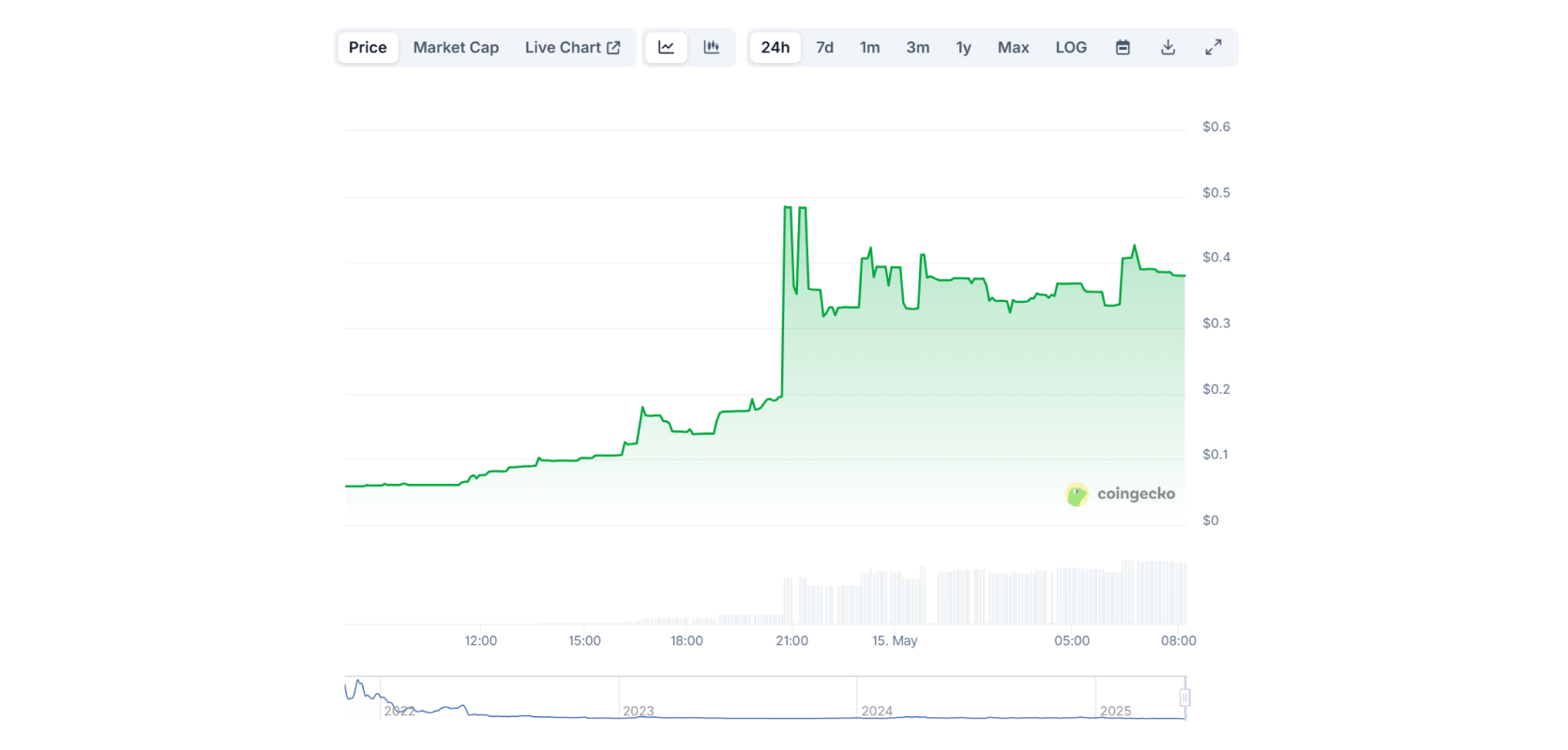Select the 1y time range

point(964,48)
